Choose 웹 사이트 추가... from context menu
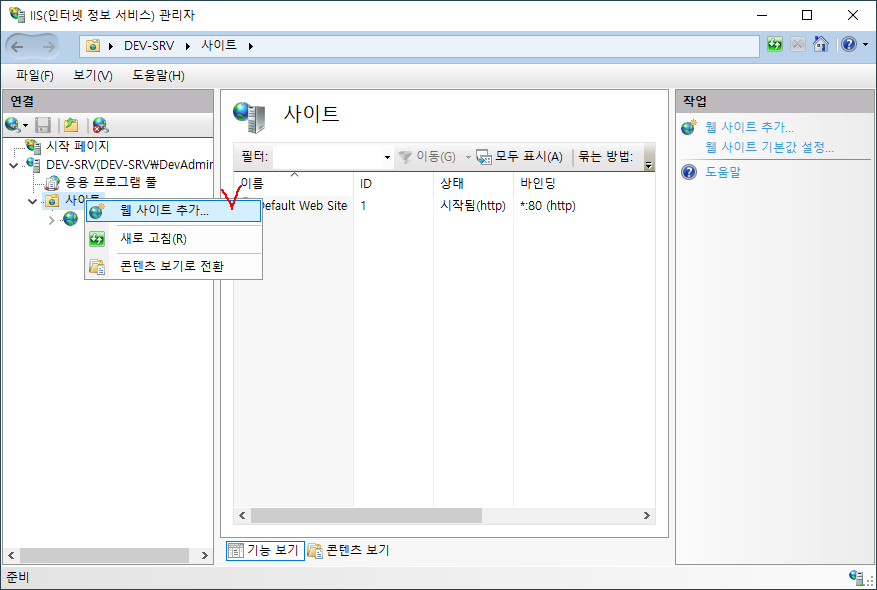The width and height of the screenshot is (877, 590). (173, 211)
